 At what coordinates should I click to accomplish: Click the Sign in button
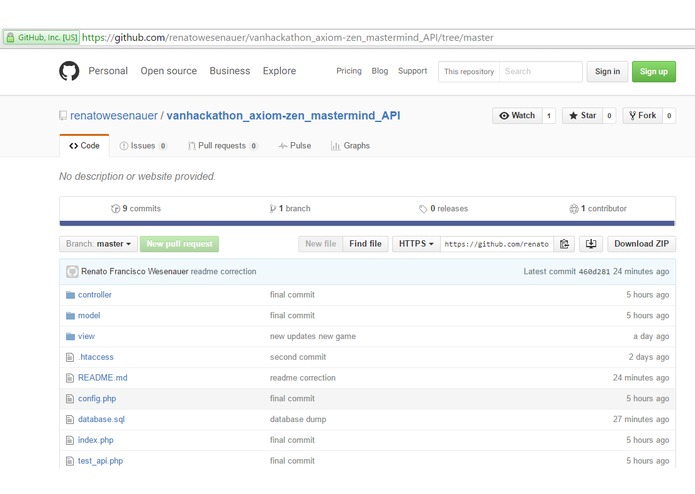(x=607, y=72)
